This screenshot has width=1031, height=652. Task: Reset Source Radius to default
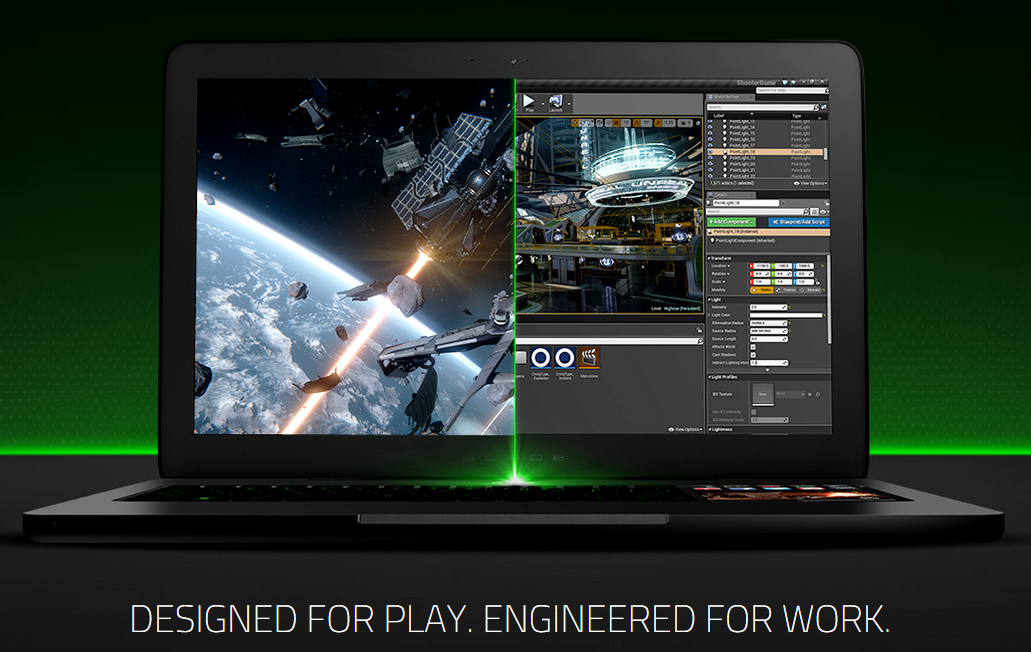click(x=789, y=331)
